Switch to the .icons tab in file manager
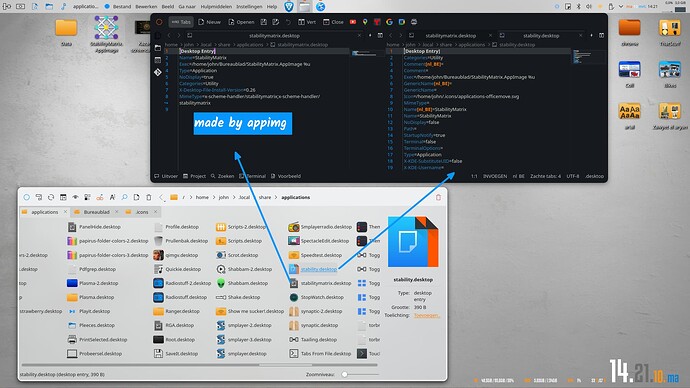 pos(142,212)
